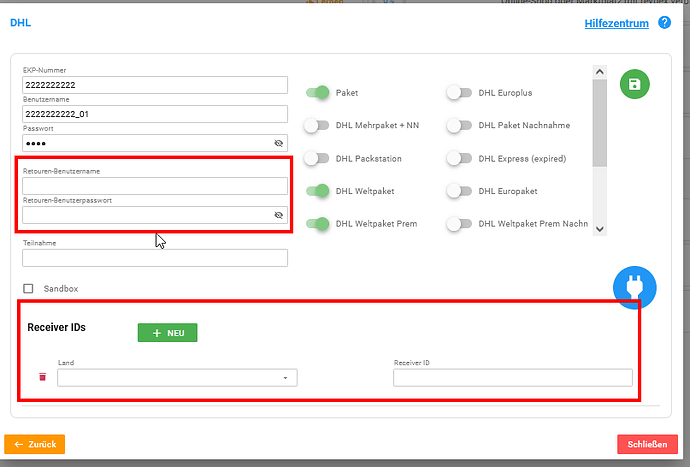The image size is (690, 467).
Task: Switch on DHL Paket Nachnahme
Action: [459, 125]
